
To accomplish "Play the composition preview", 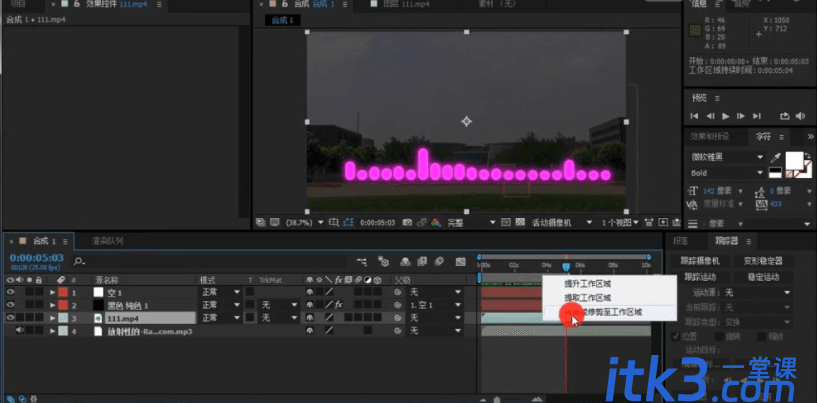I will 726,116.
